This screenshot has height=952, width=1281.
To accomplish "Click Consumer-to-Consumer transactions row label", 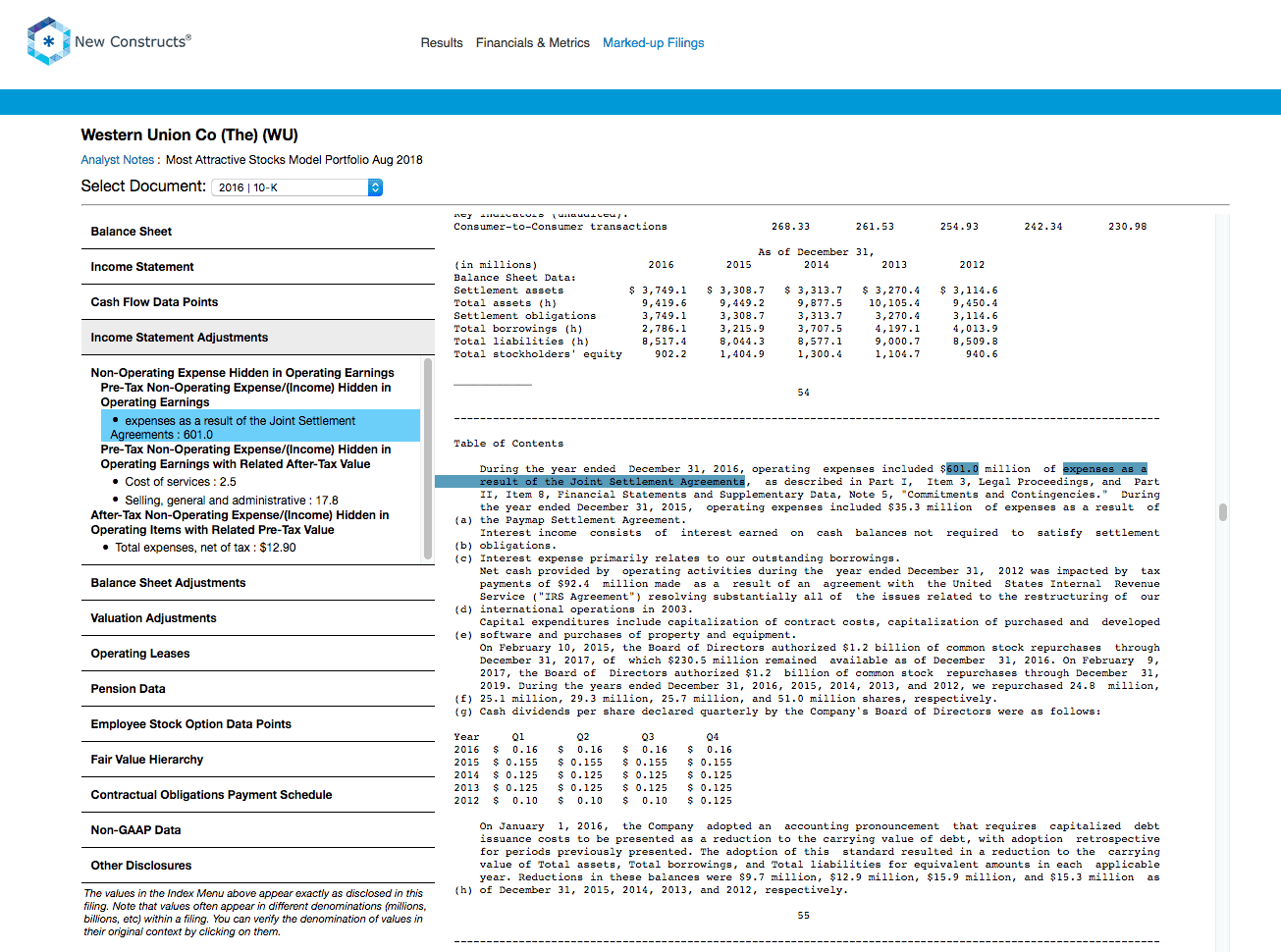I will pos(560,227).
